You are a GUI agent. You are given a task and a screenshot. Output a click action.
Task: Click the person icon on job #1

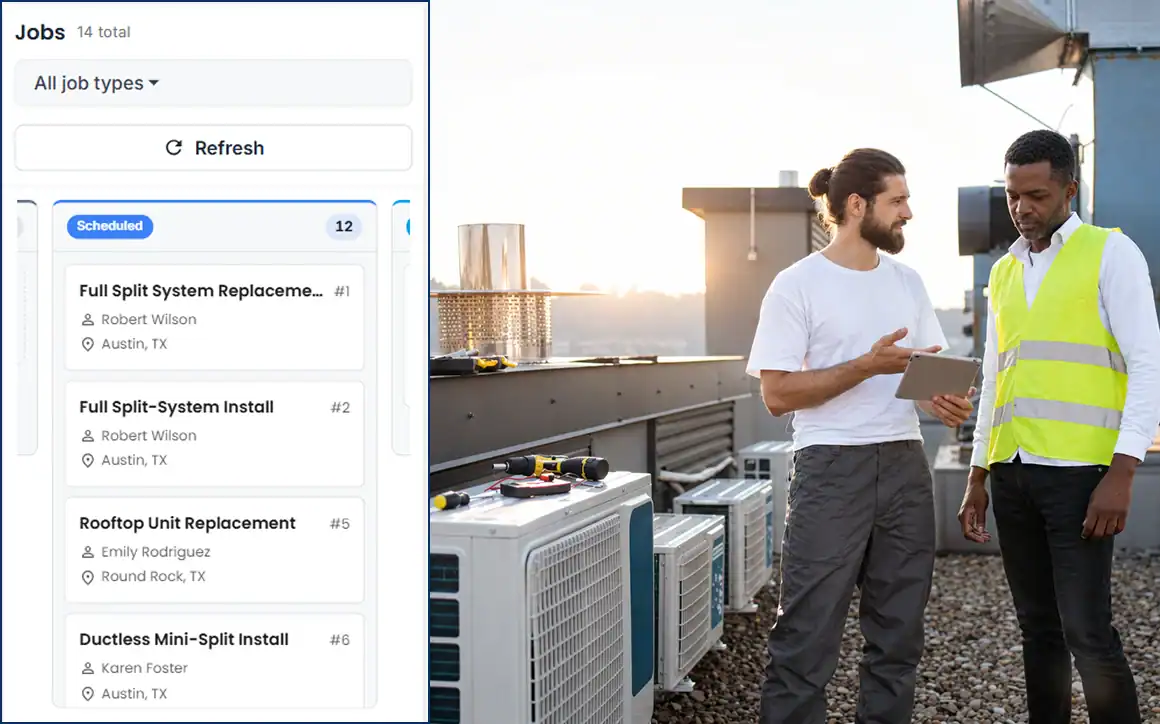[x=87, y=319]
